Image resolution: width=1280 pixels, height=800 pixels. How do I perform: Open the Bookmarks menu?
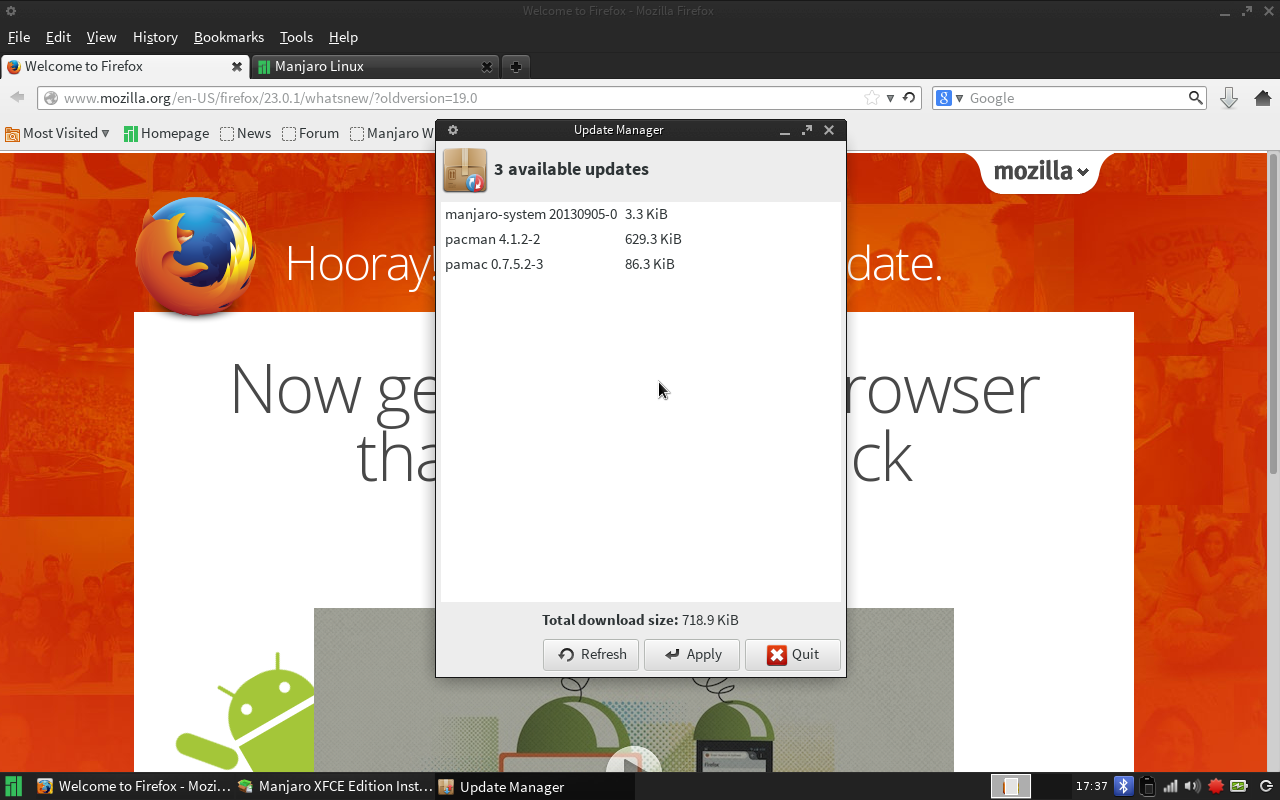[x=229, y=37]
